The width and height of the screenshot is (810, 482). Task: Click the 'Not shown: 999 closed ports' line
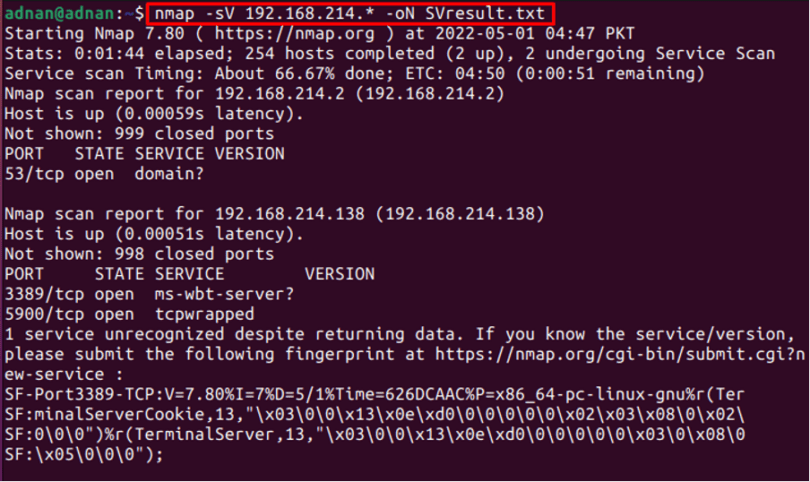tap(139, 134)
